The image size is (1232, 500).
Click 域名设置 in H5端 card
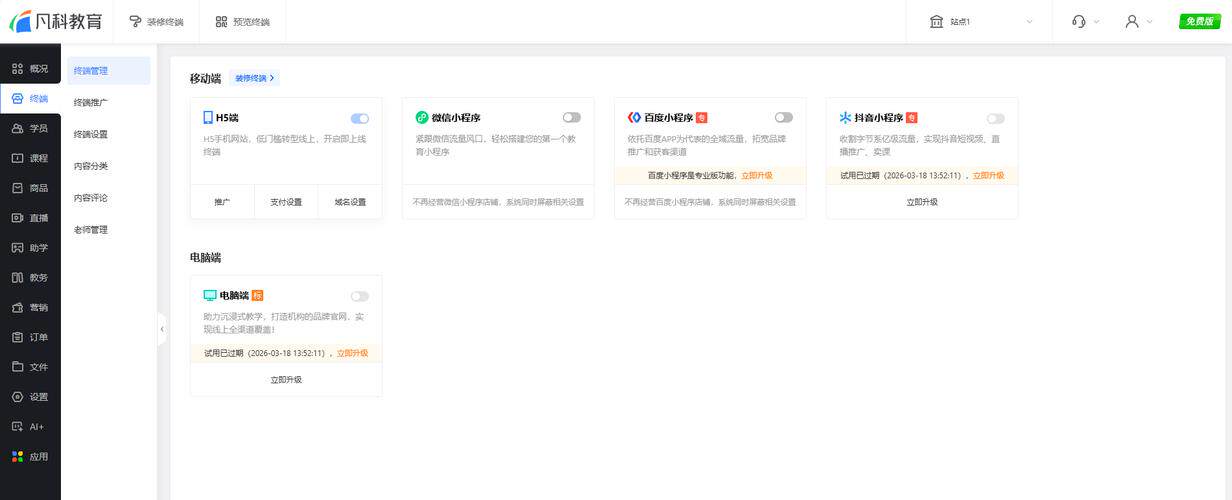pyautogui.click(x=350, y=202)
